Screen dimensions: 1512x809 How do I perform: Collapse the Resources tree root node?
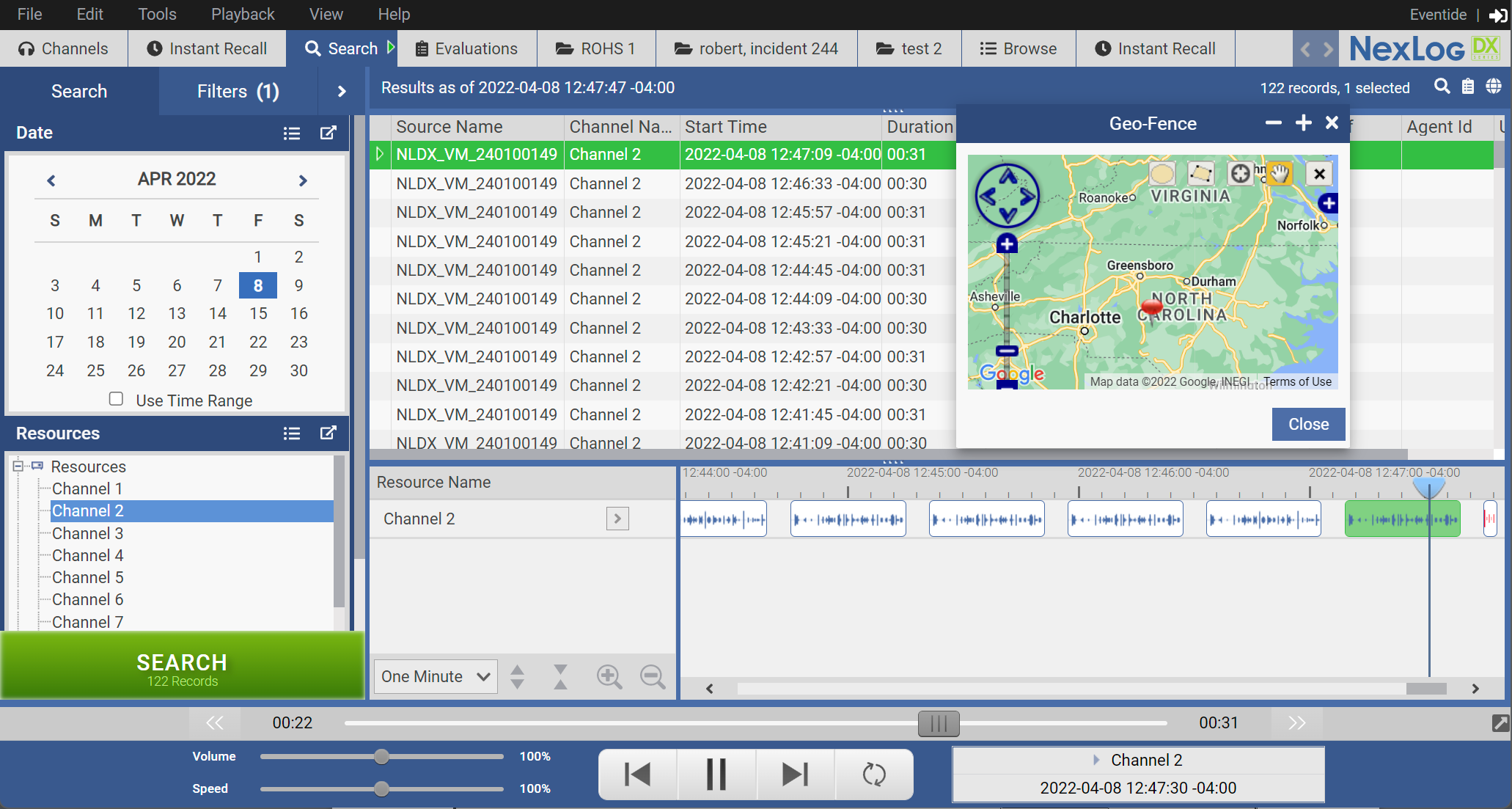[x=18, y=466]
